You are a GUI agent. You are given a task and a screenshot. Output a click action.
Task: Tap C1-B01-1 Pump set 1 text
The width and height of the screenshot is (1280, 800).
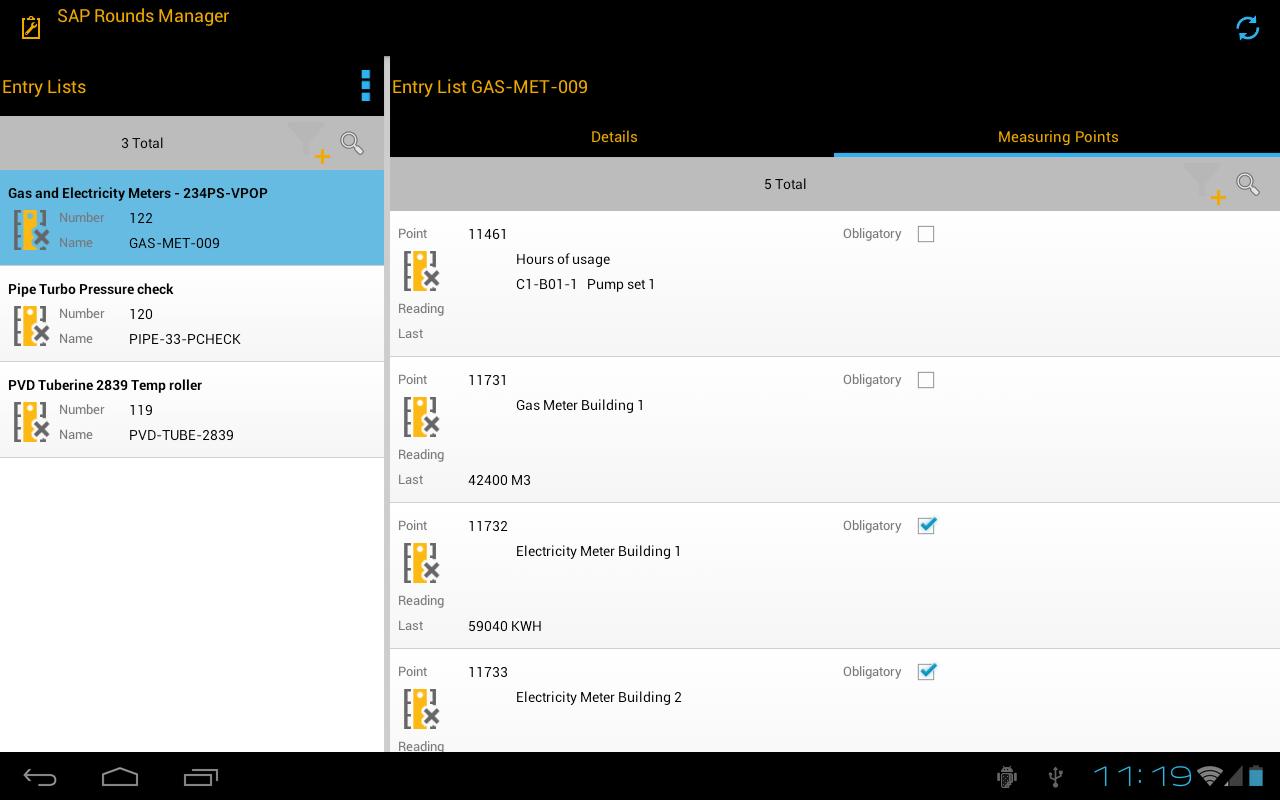[585, 284]
